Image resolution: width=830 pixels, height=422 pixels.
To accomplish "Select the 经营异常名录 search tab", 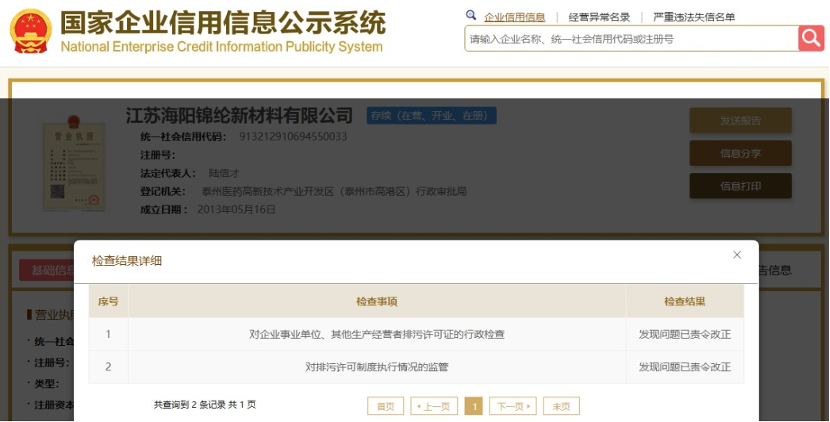I will pos(599,17).
